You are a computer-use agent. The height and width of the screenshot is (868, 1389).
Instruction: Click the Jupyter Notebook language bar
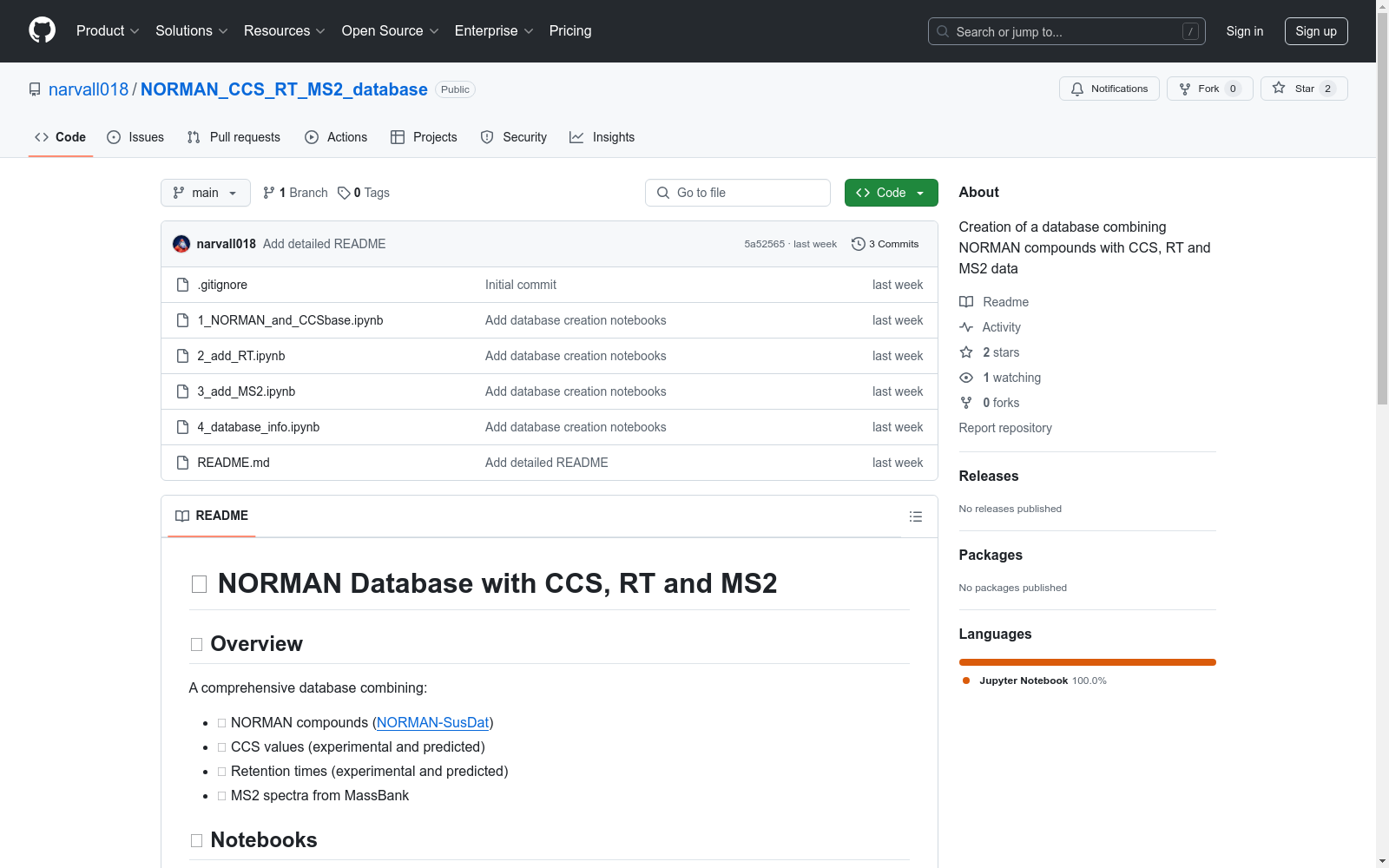[1087, 662]
